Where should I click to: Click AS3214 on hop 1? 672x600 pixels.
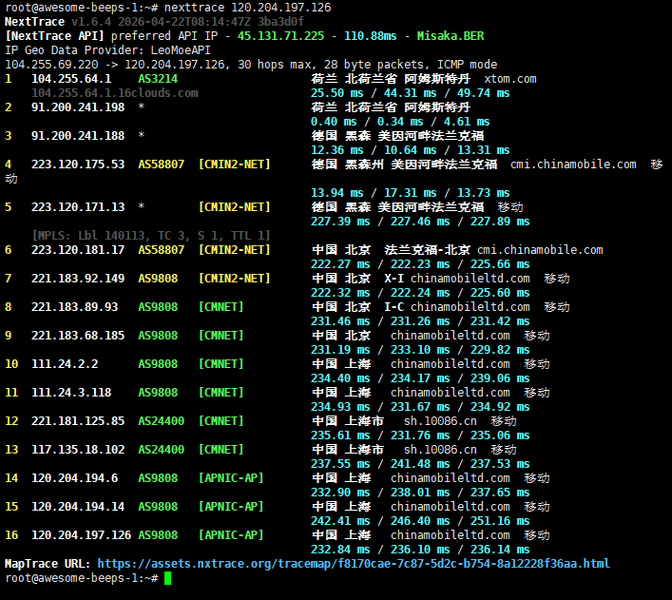coord(158,79)
